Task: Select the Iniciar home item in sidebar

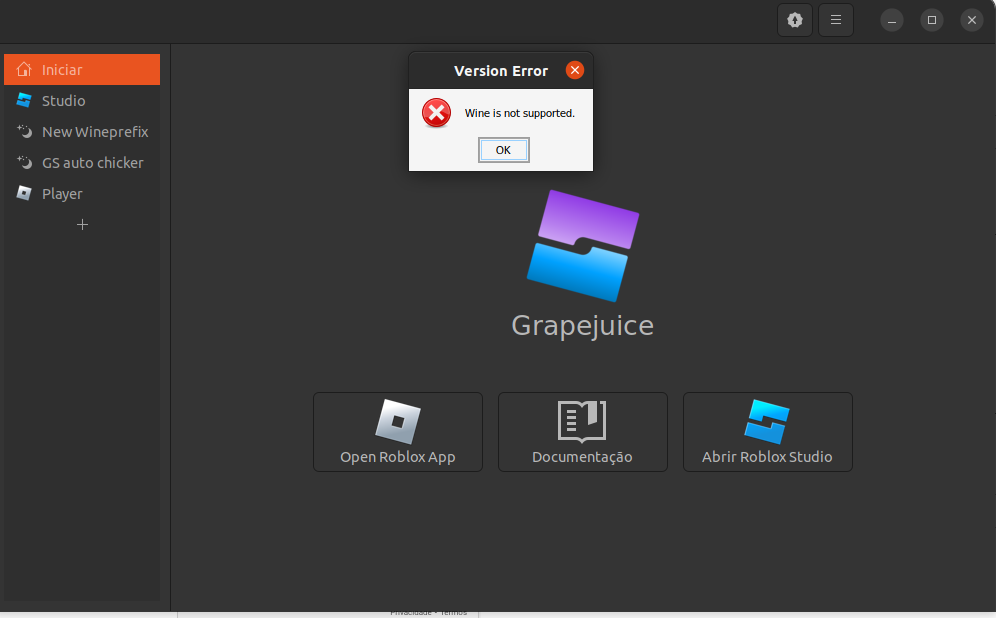Action: click(82, 70)
